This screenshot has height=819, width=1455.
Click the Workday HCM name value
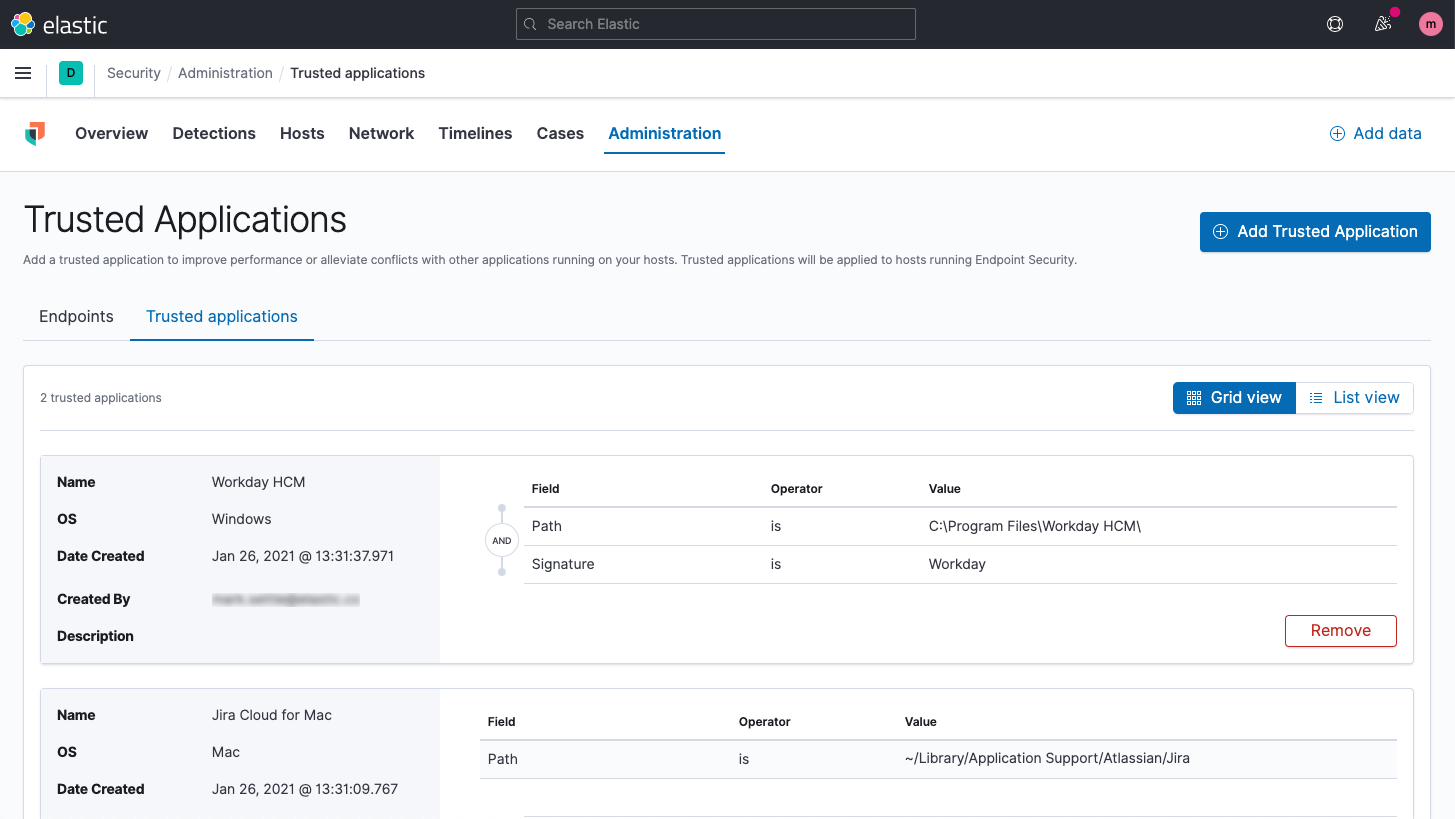pos(258,482)
